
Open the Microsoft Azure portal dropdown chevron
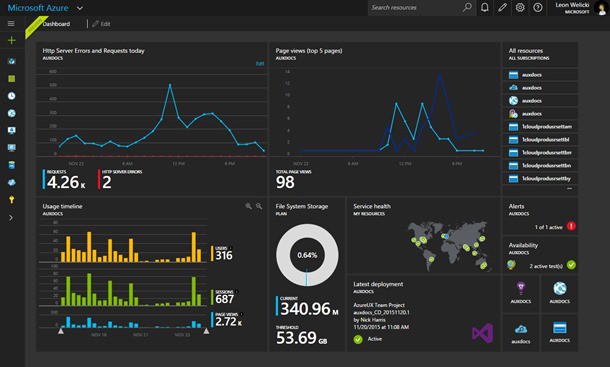[x=80, y=8]
